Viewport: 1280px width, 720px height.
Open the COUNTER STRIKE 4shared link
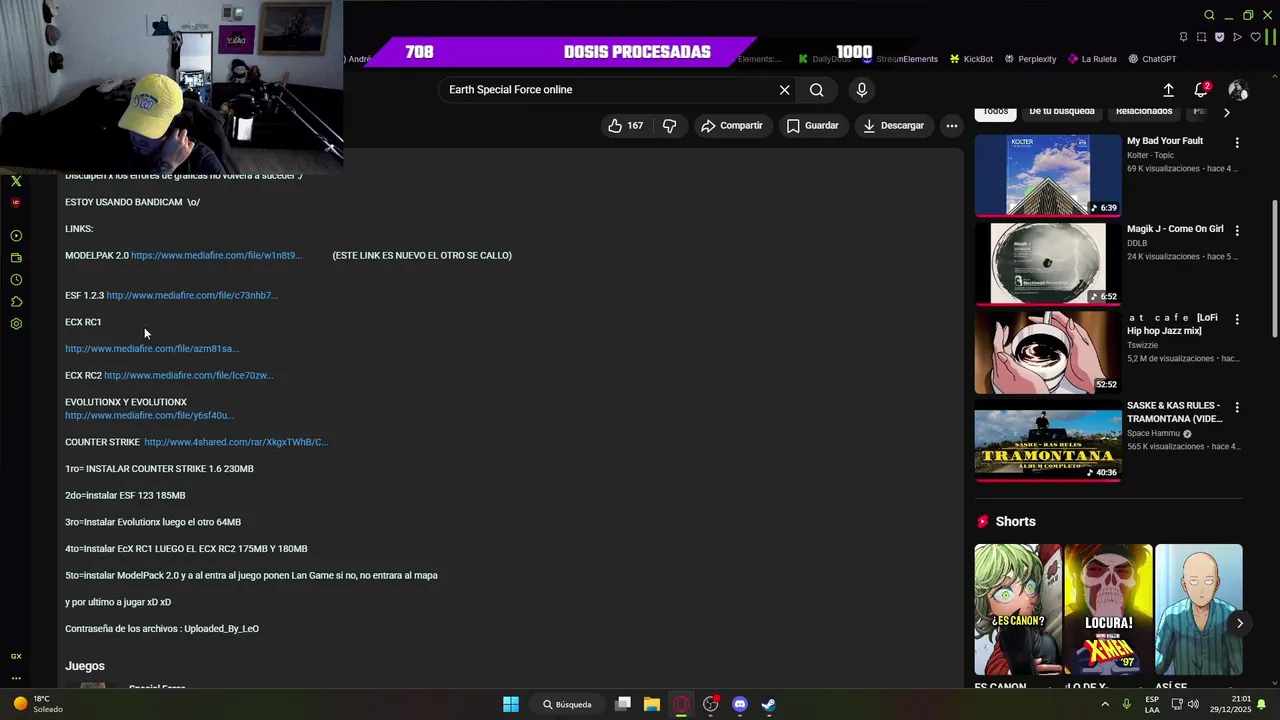[236, 442]
